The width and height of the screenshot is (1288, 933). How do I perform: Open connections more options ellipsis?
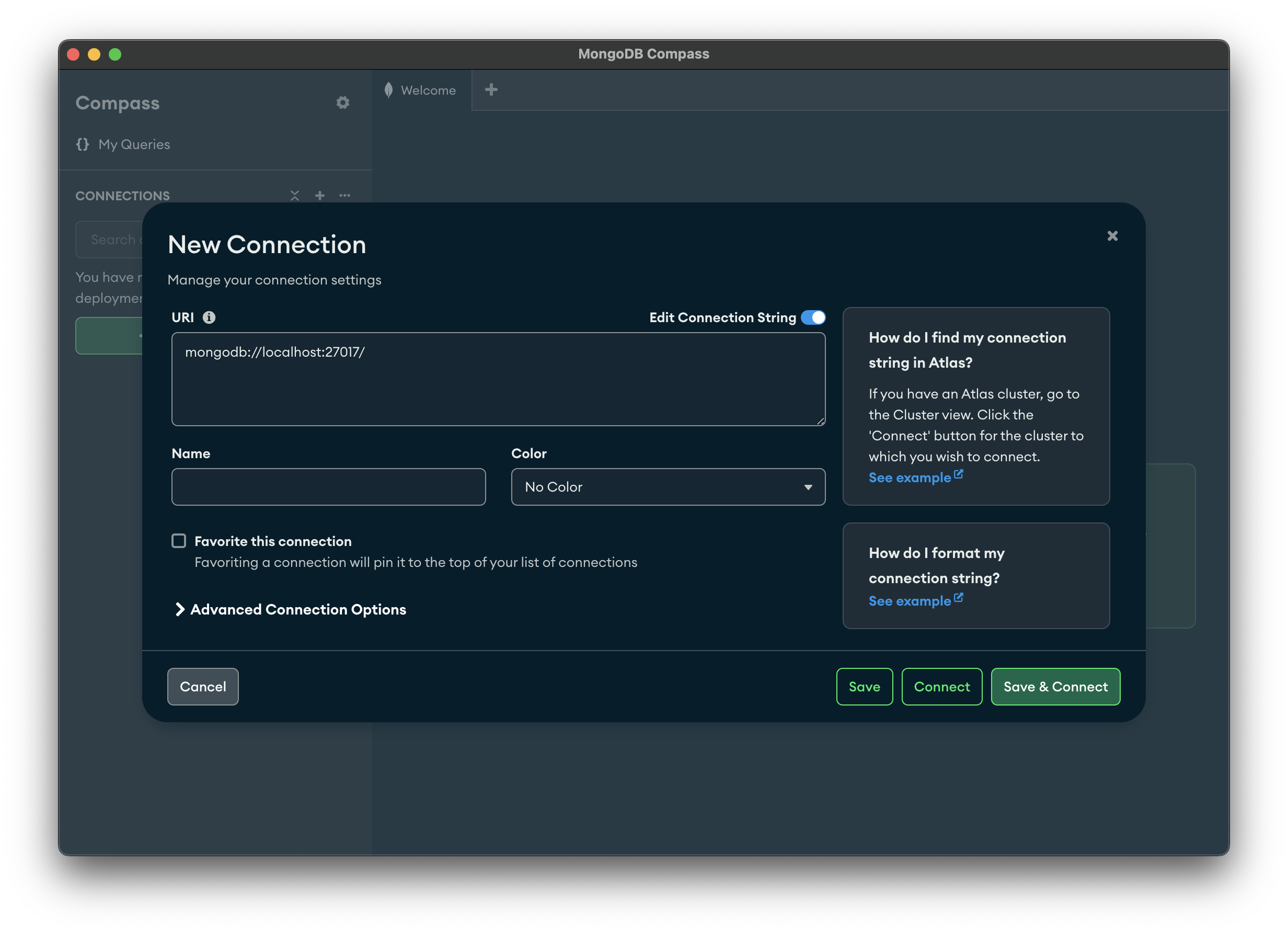(344, 196)
